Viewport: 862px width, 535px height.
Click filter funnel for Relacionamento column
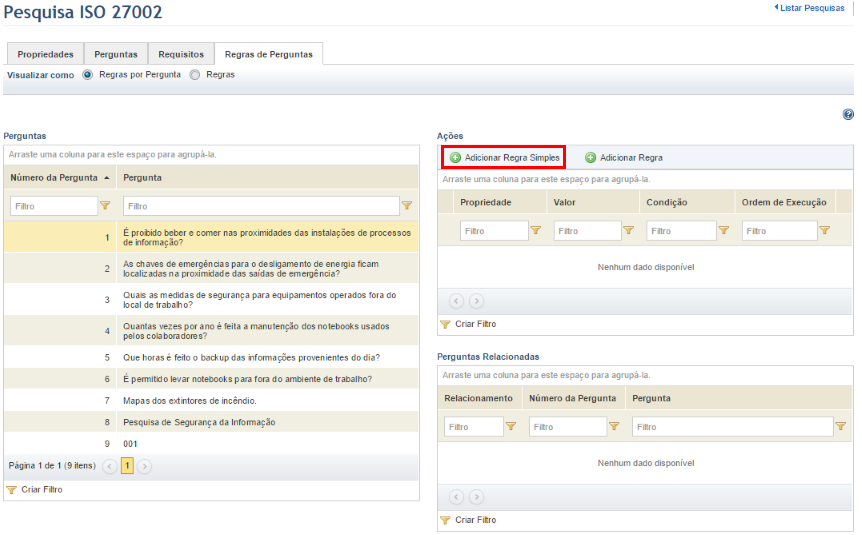point(511,426)
